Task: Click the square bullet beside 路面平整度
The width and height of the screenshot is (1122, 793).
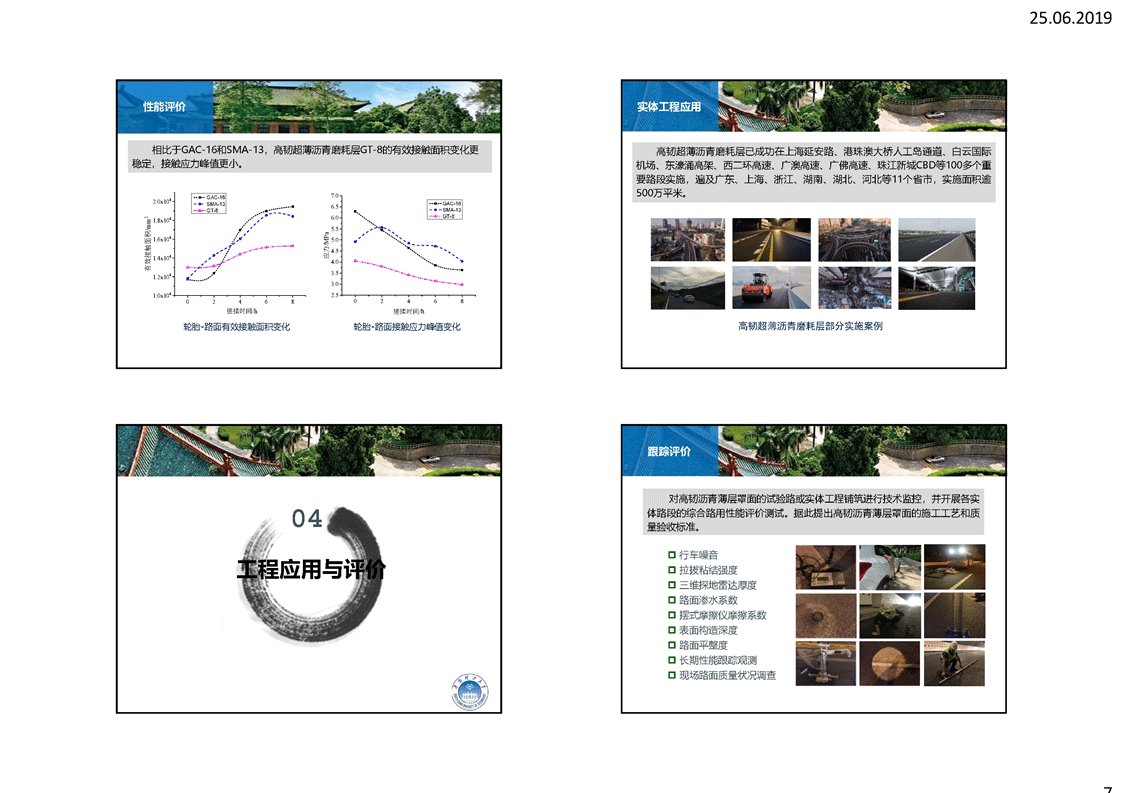Action: [672, 645]
